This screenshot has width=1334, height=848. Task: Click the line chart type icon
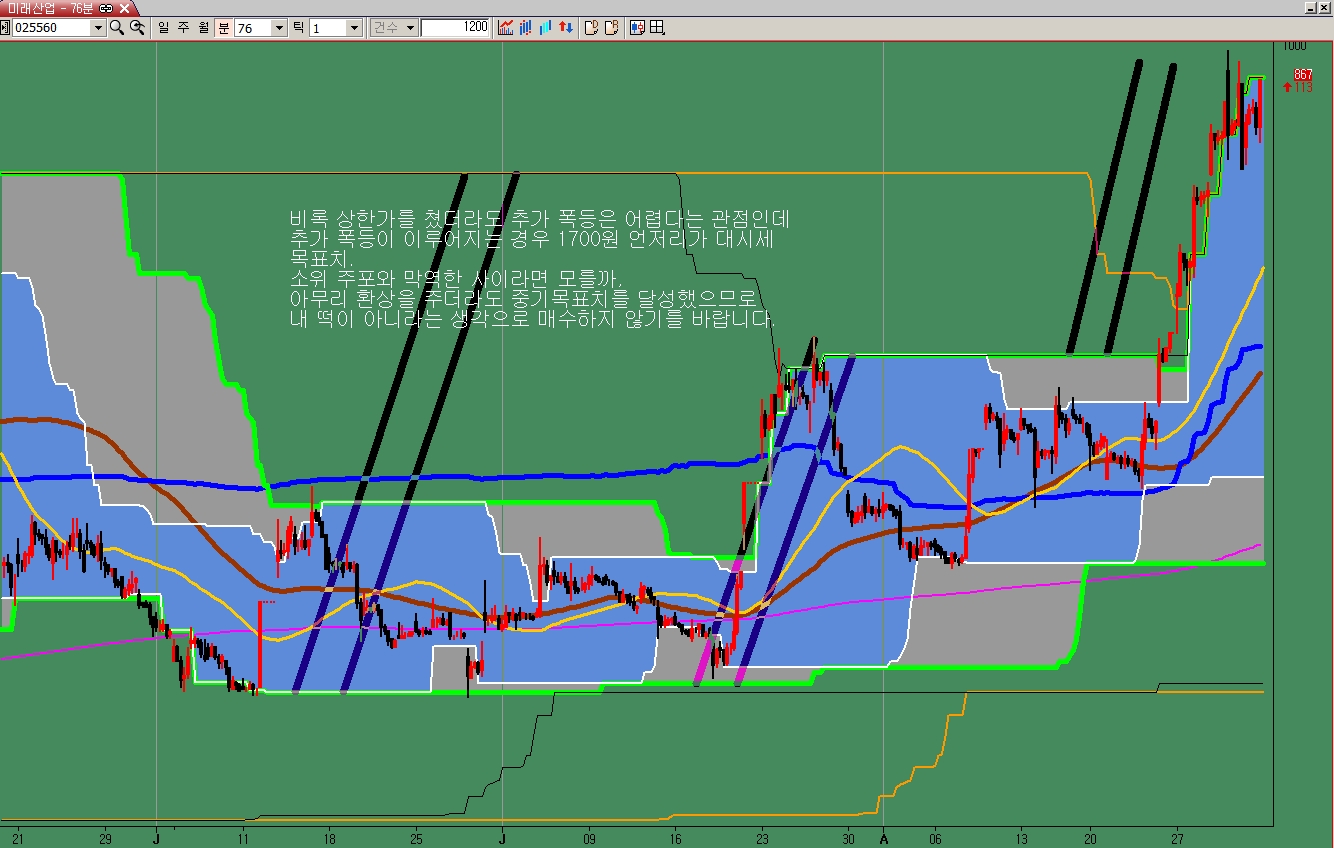[x=506, y=28]
